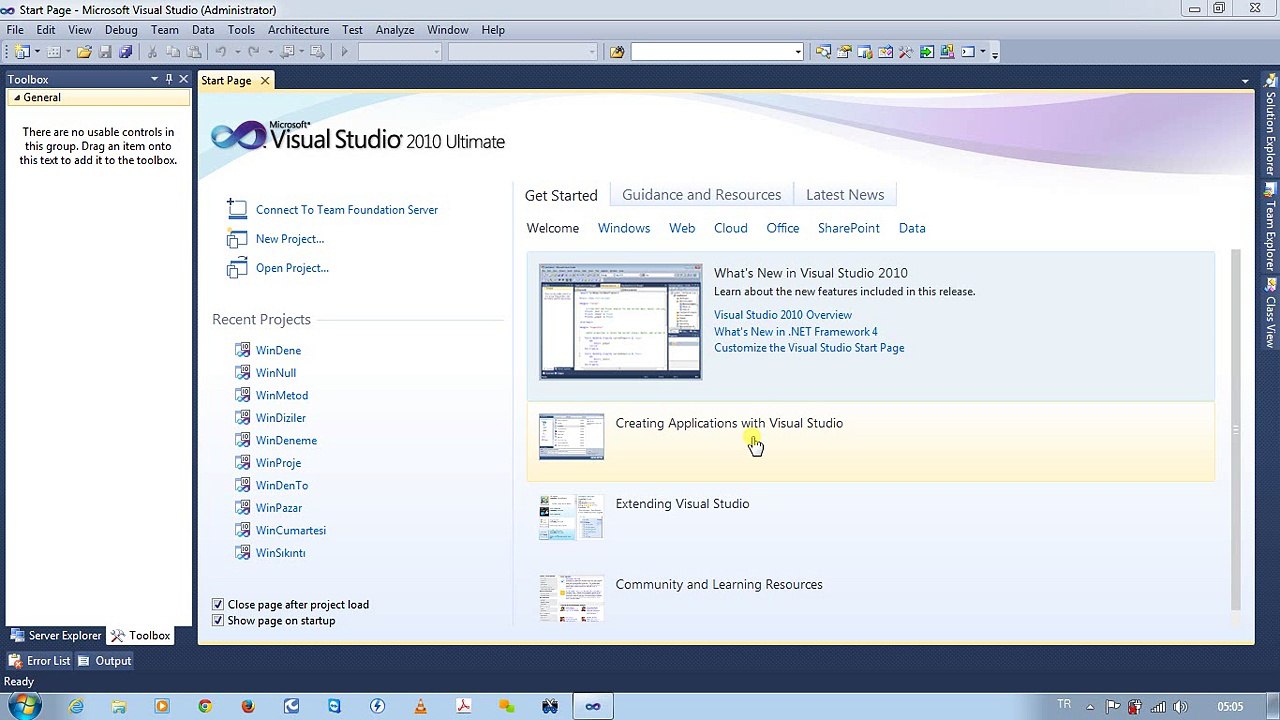This screenshot has width=1280, height=720.
Task: Close the Toolbox panel
Action: tap(183, 79)
